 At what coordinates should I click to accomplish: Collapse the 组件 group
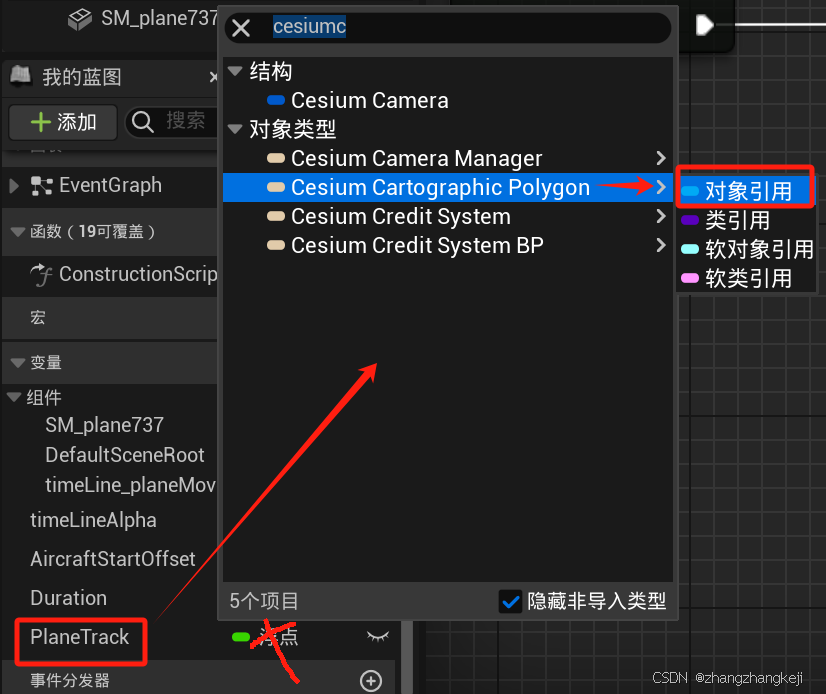coord(14,397)
